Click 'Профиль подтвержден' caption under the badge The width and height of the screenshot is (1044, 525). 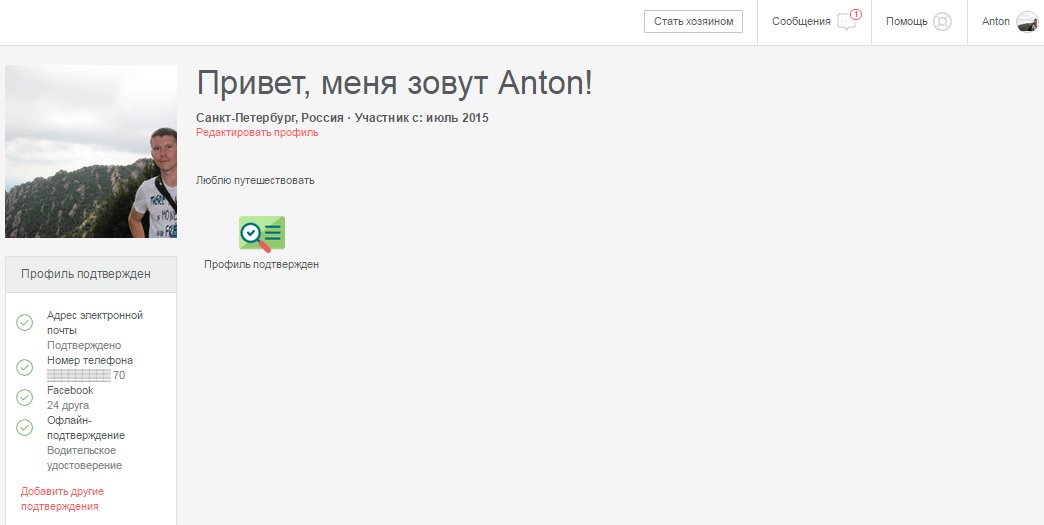[x=262, y=264]
